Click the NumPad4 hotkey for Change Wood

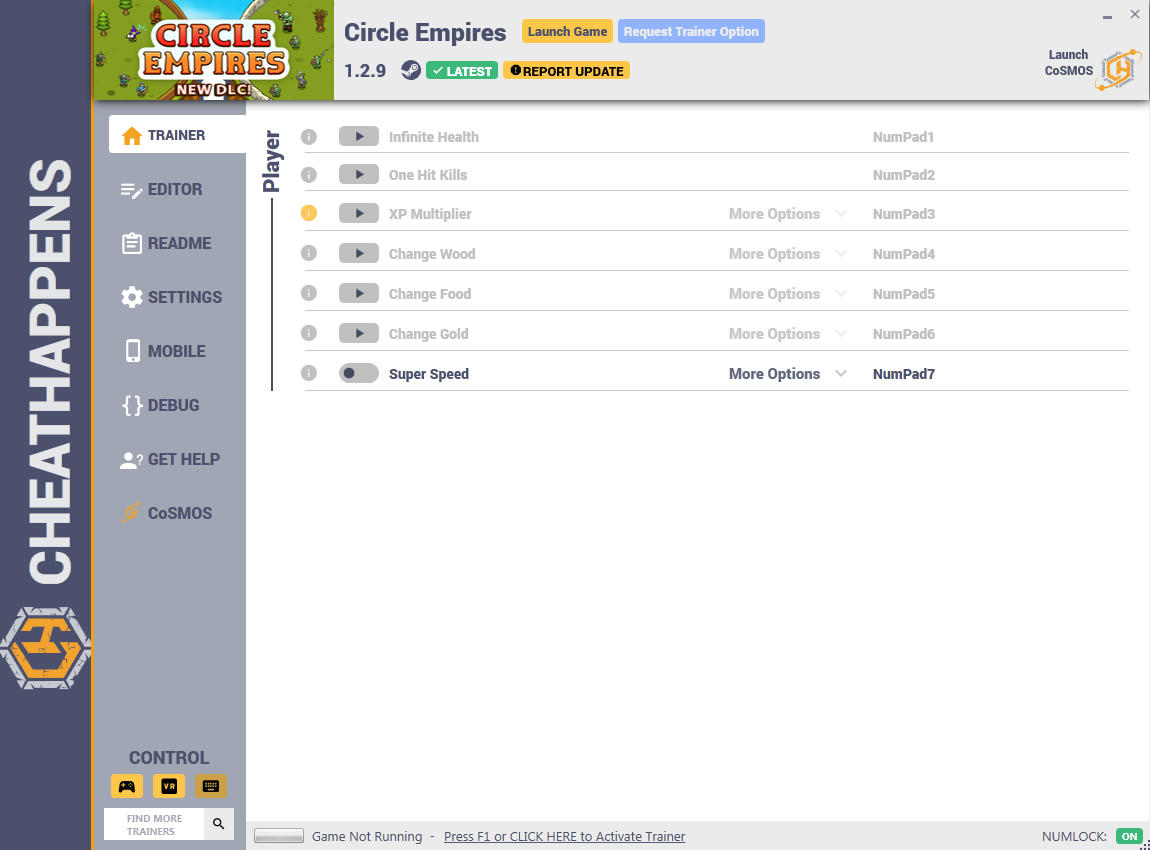904,254
